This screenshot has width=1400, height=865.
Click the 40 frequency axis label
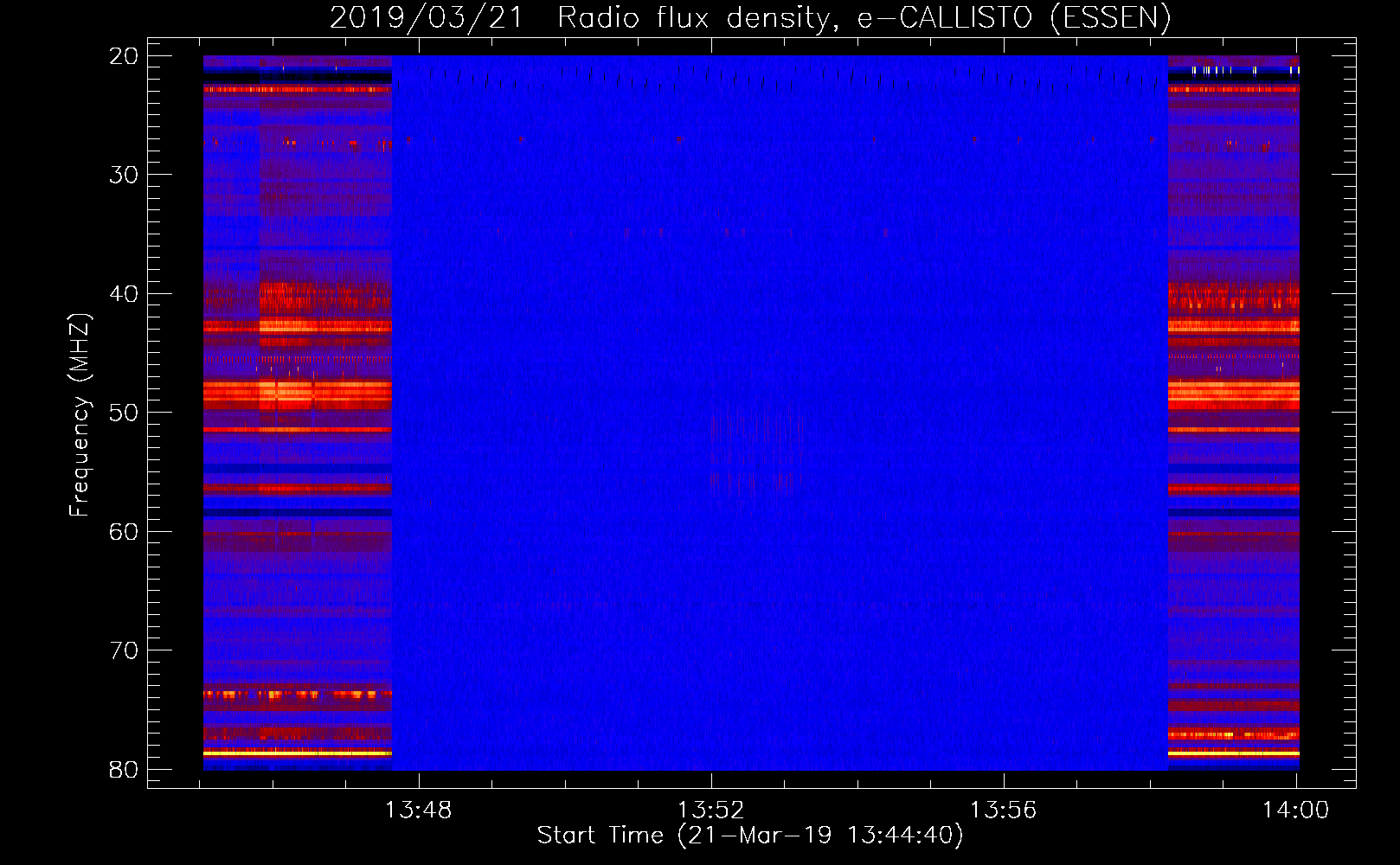(124, 294)
